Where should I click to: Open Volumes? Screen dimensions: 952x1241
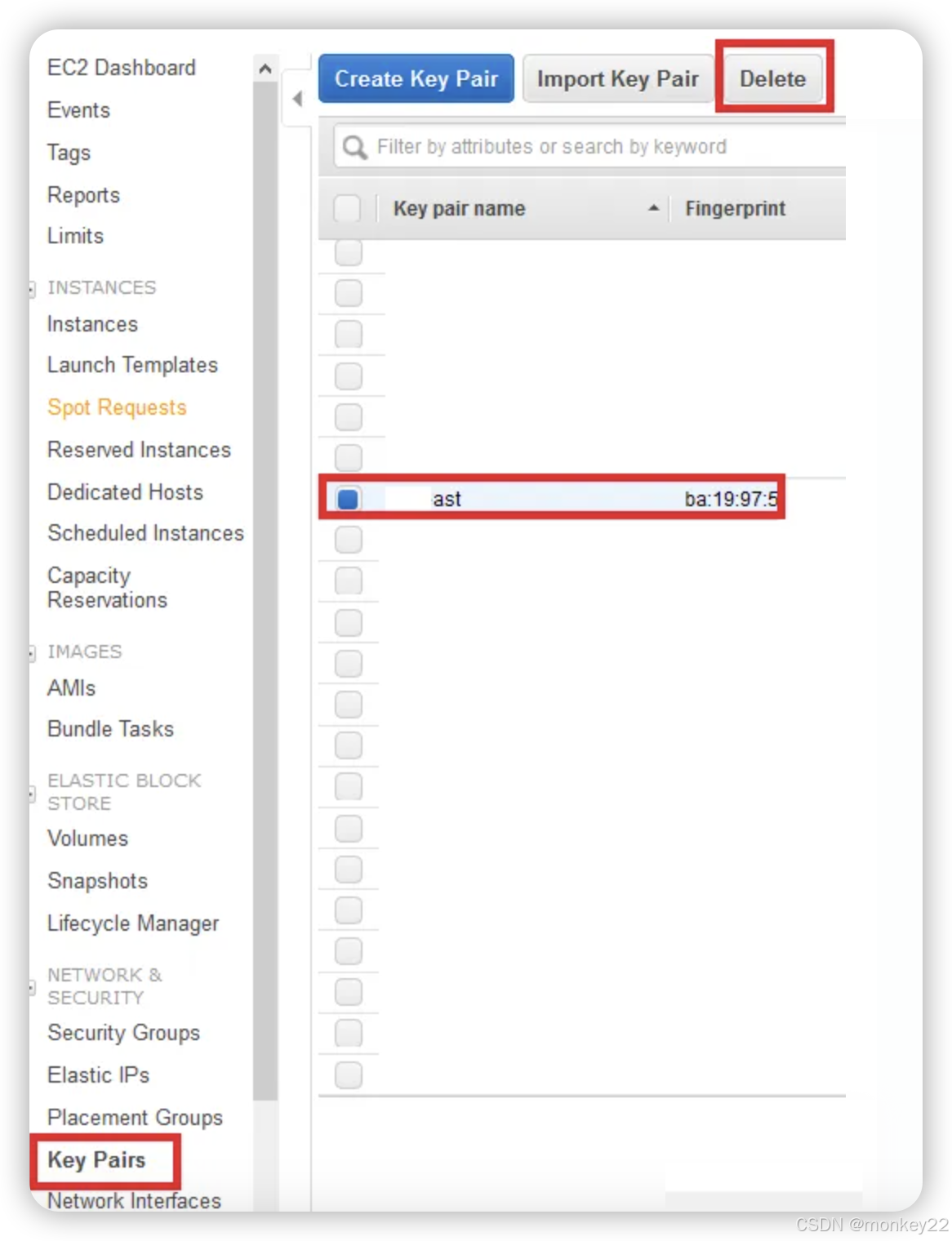tap(87, 838)
